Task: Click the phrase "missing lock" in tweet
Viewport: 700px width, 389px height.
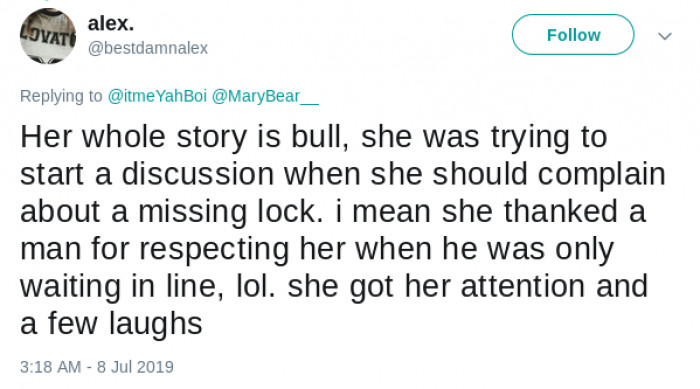Action: (x=231, y=211)
